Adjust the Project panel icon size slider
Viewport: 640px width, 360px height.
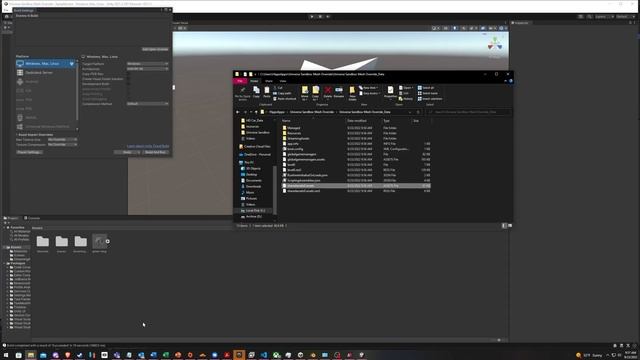point(500,340)
